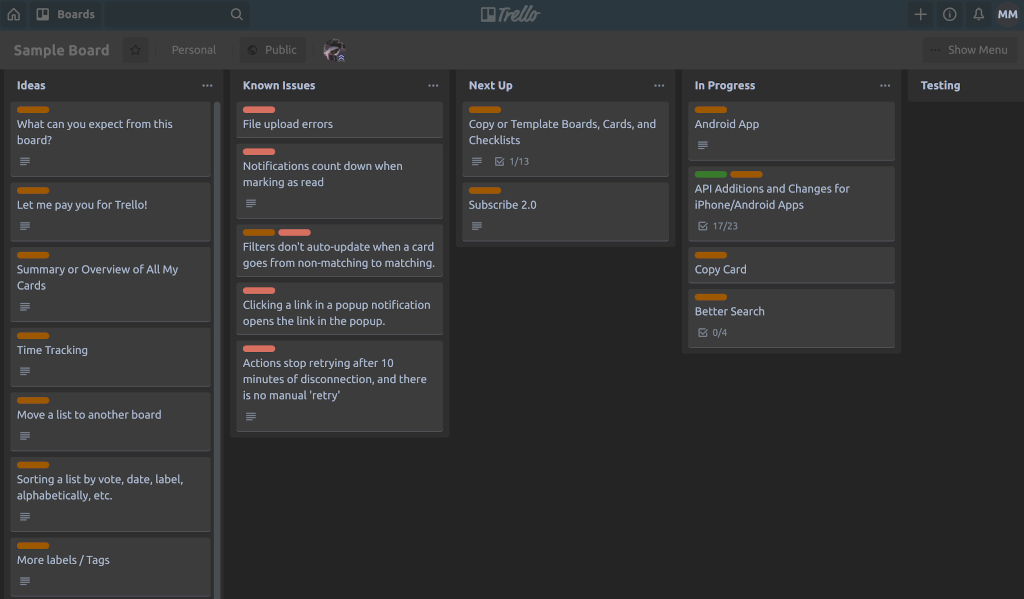Open 'Actions stop retrying' card

pos(339,386)
